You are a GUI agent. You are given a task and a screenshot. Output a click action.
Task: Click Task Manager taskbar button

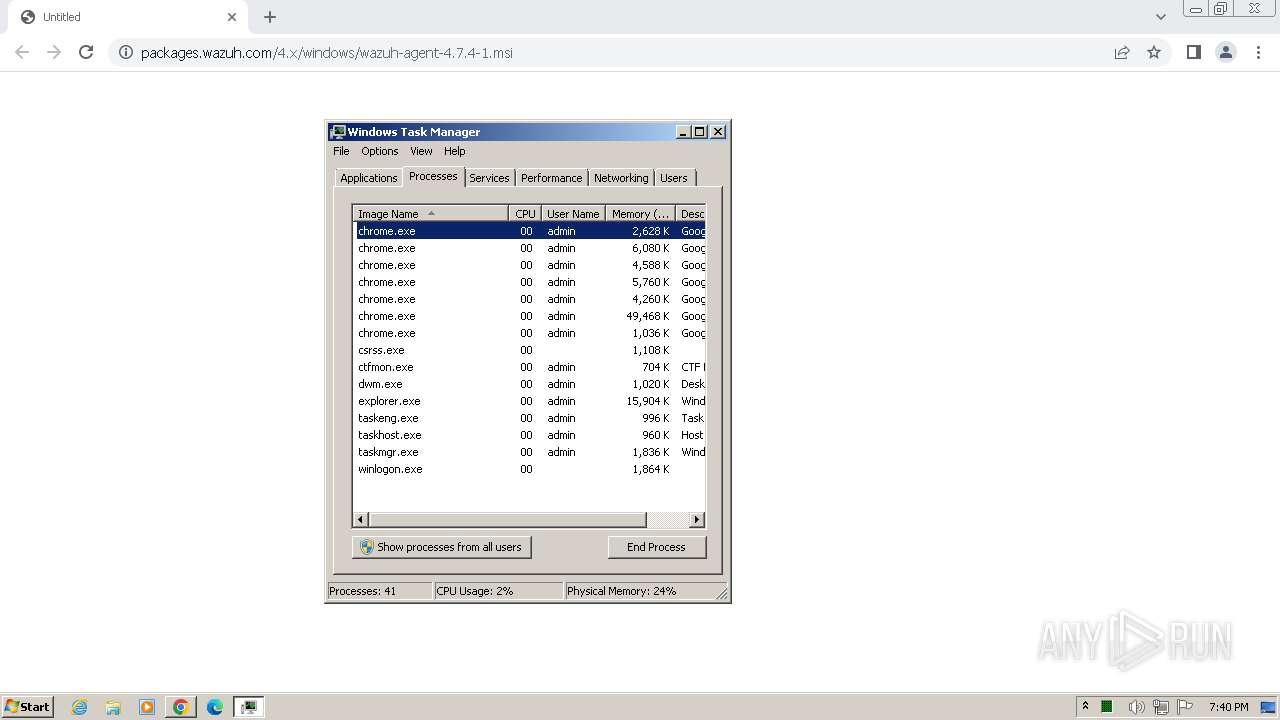(x=249, y=707)
